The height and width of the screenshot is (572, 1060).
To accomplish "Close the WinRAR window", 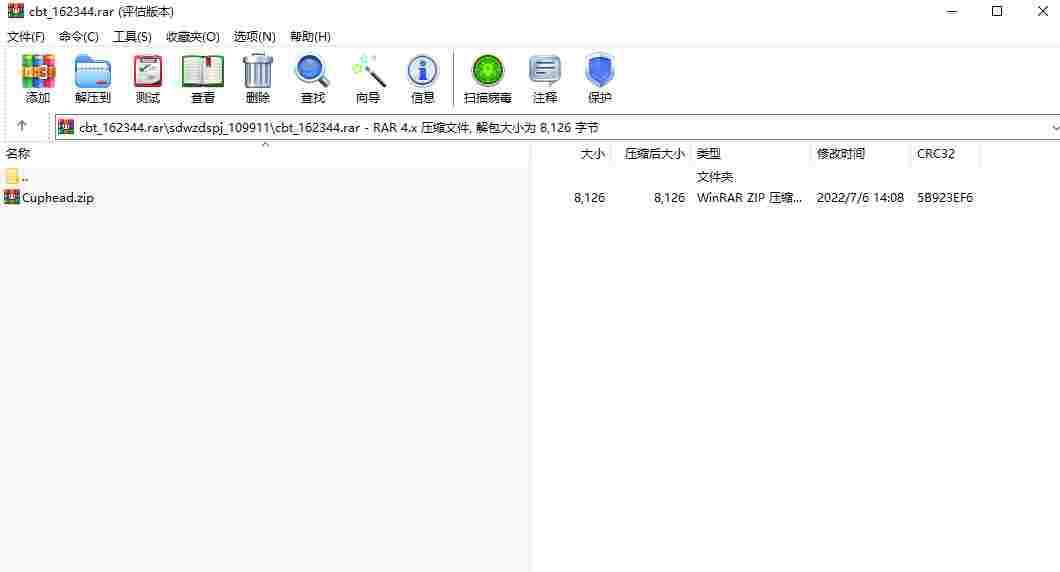I will point(1042,11).
